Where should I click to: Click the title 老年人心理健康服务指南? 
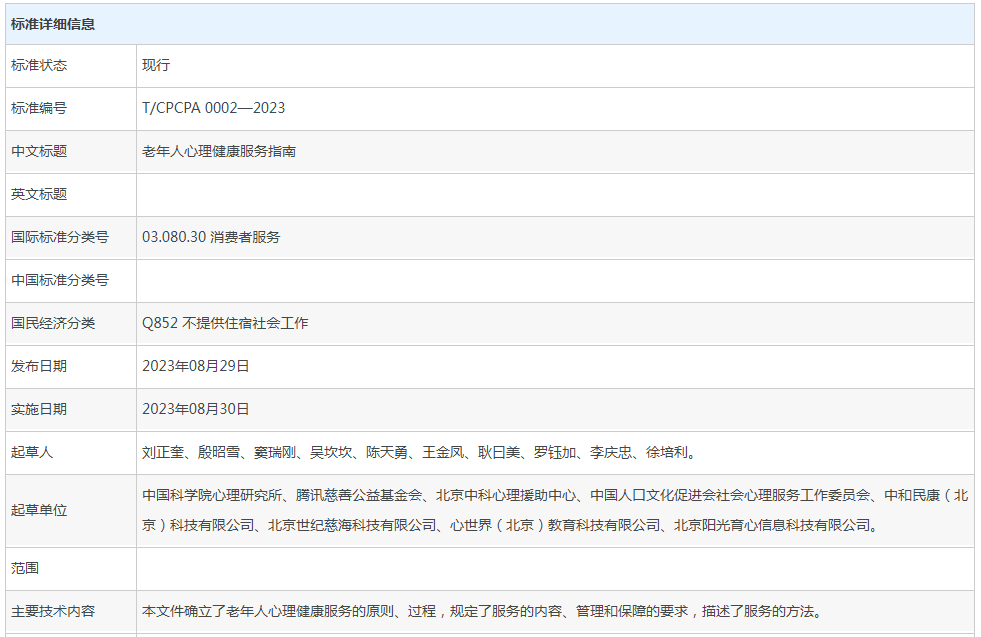tap(219, 151)
